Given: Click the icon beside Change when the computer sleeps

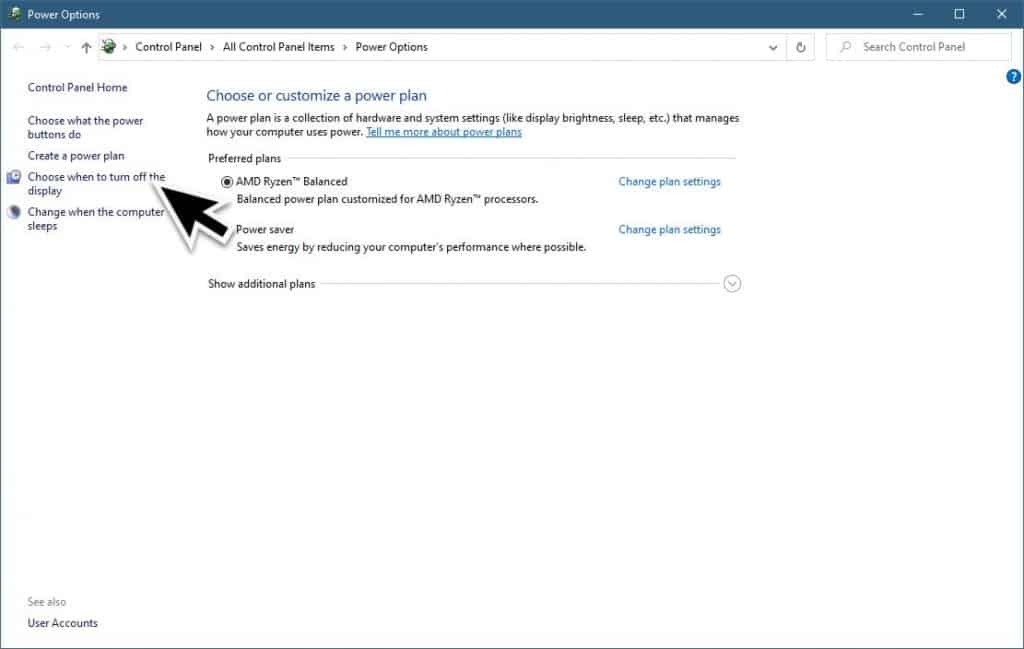Looking at the screenshot, I should click(x=13, y=212).
